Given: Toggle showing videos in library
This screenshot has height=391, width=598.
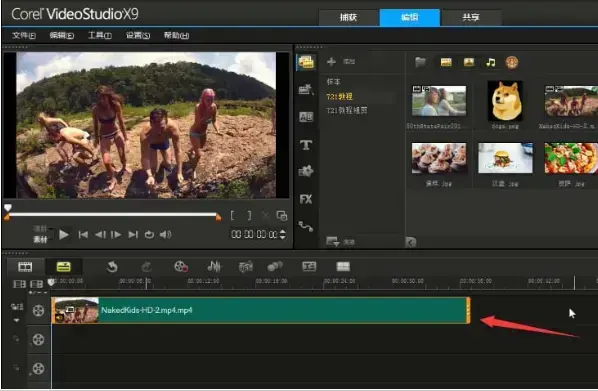Looking at the screenshot, I should coord(446,62).
